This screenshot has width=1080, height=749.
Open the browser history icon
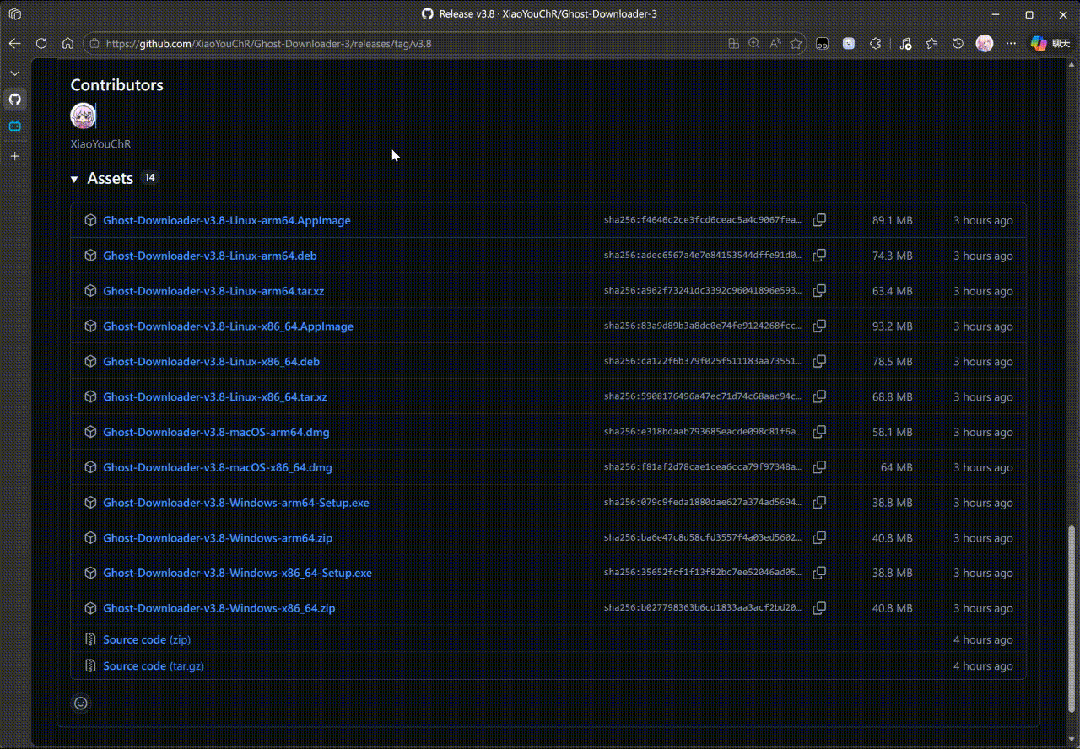958,43
